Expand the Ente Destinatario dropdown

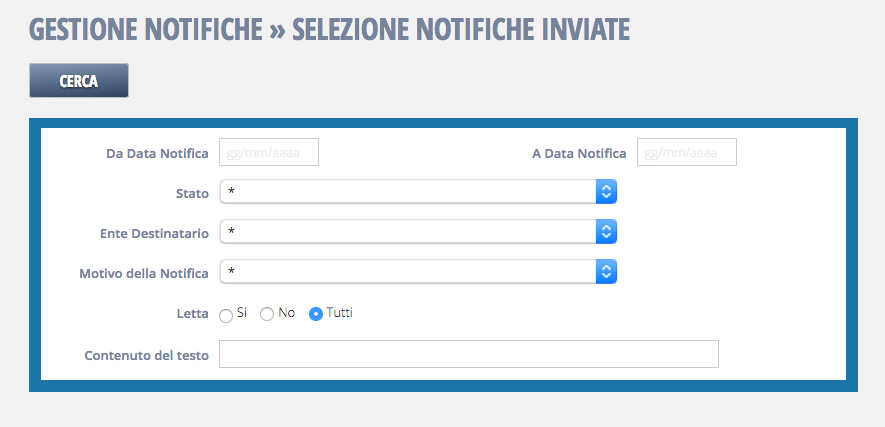tap(417, 232)
